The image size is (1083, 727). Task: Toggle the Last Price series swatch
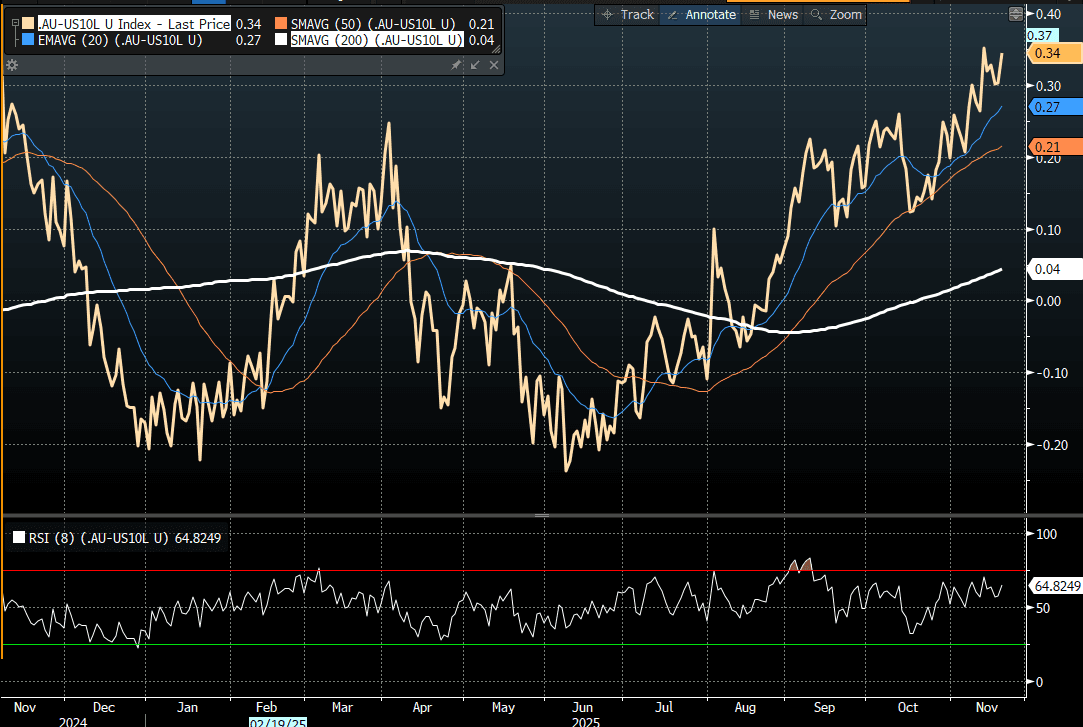(x=27, y=23)
